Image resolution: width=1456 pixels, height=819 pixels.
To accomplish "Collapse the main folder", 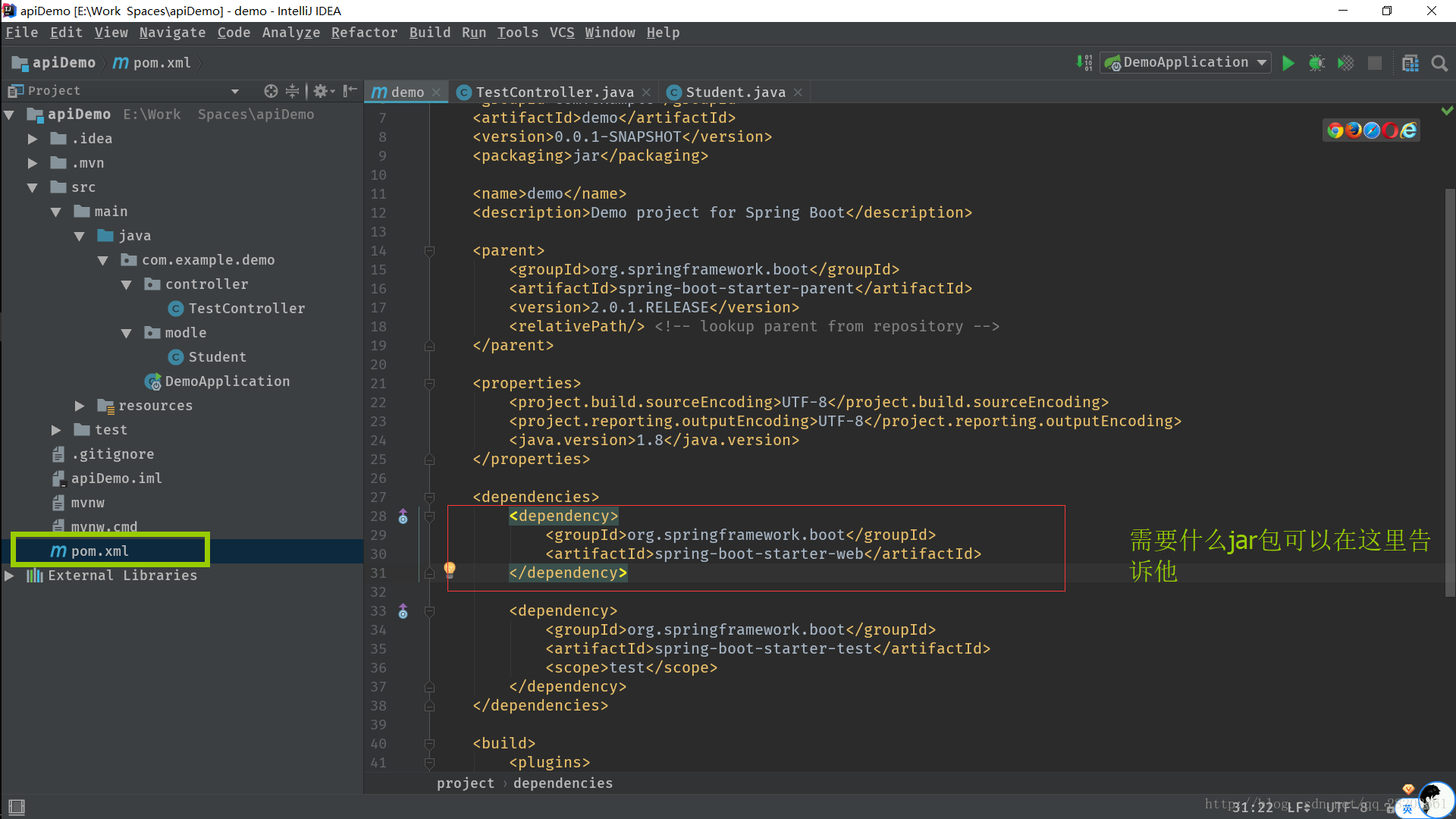I will pyautogui.click(x=55, y=212).
